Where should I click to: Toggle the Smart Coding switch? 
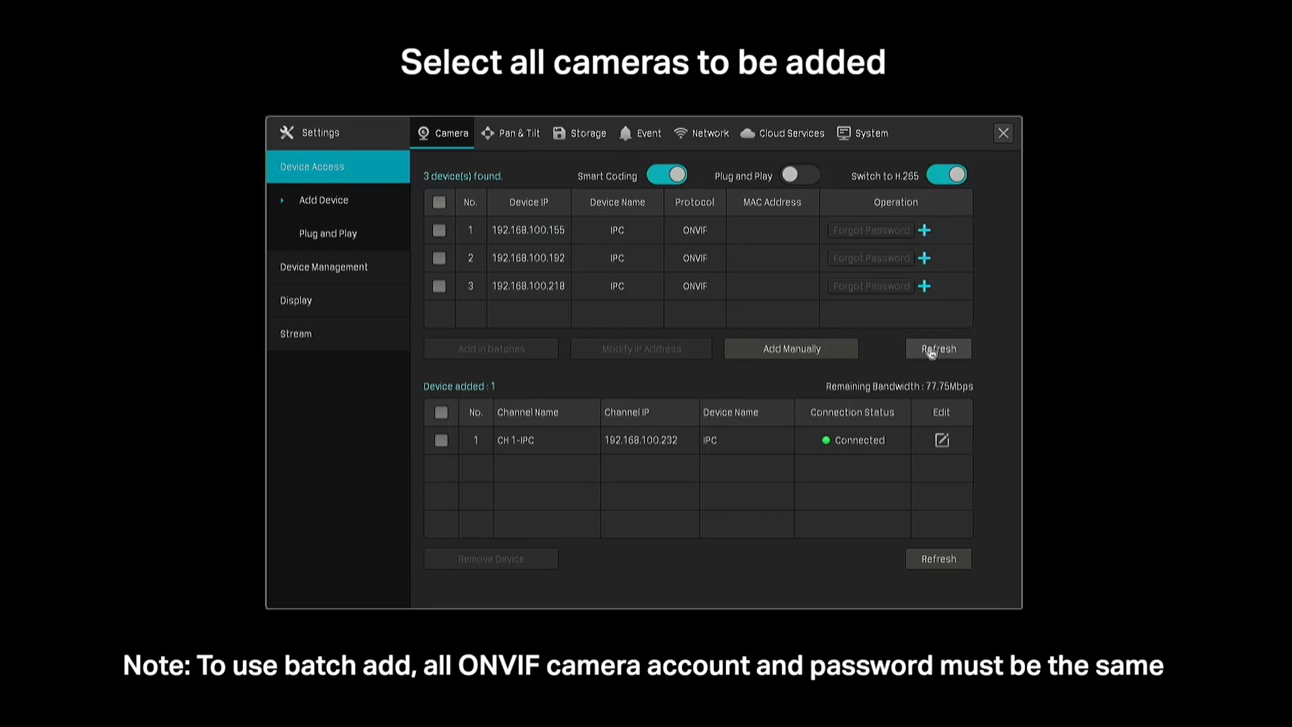[x=667, y=175]
